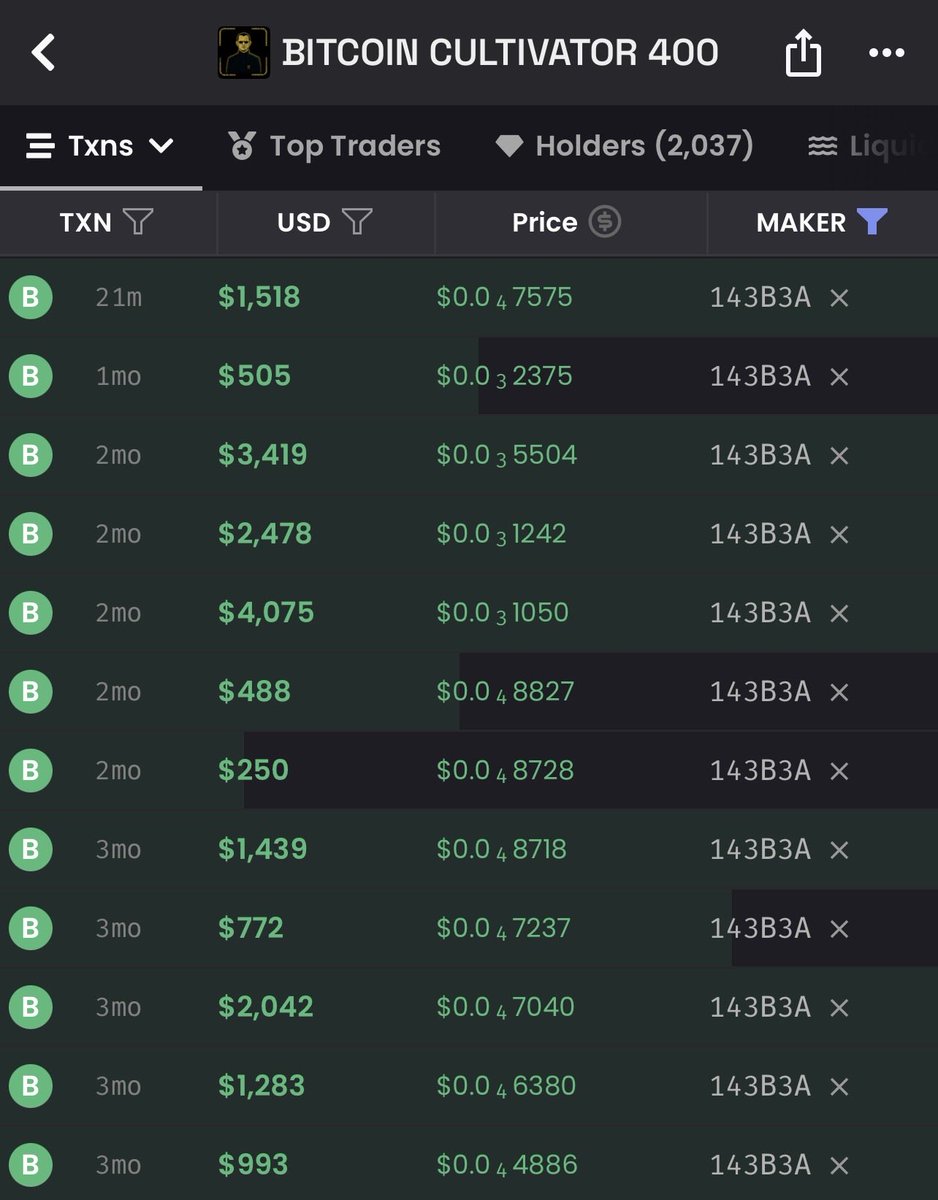Open the partially visible Liquidity tab
938x1200 pixels.
[870, 146]
